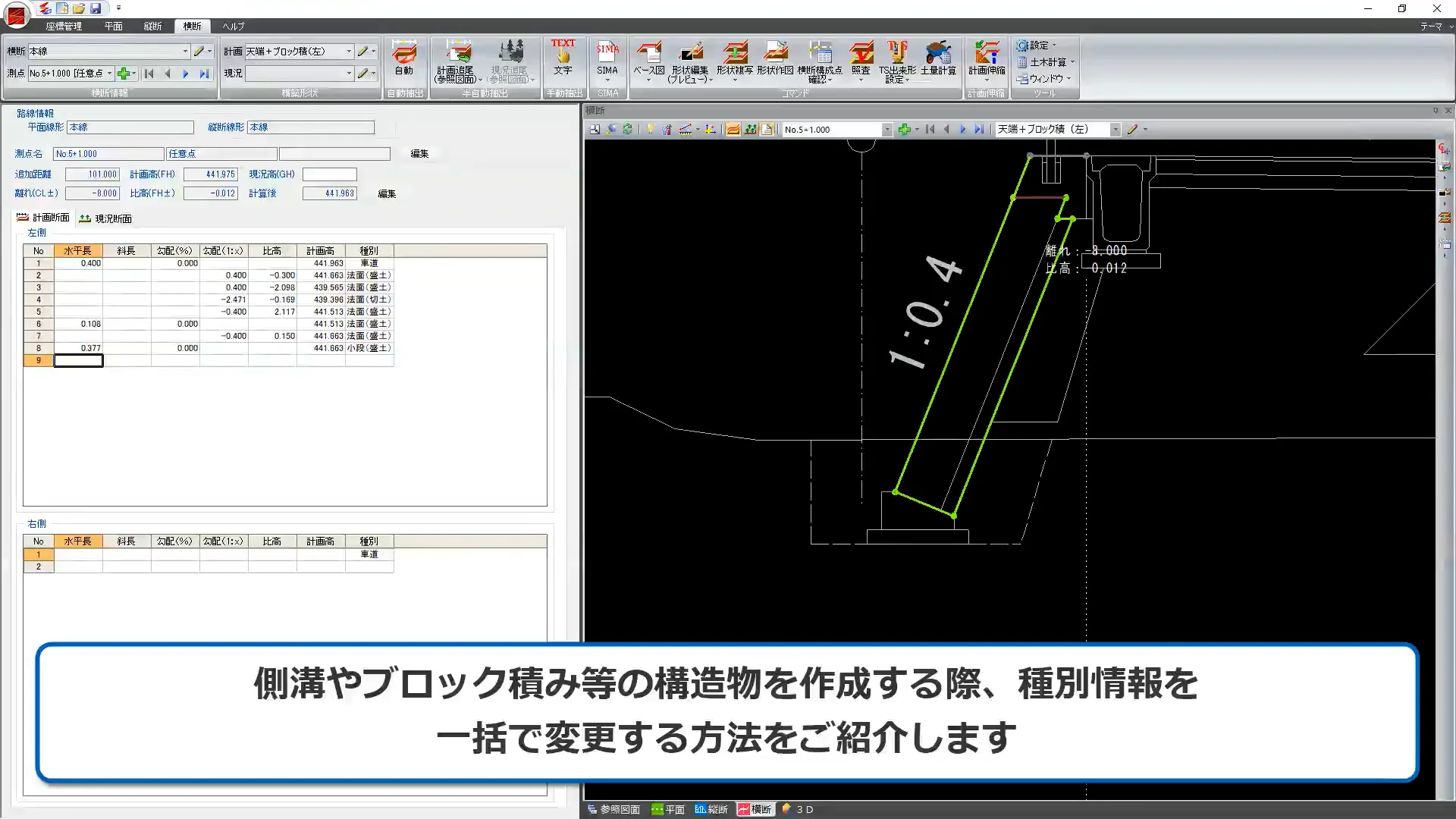Image resolution: width=1456 pixels, height=819 pixels.
Task: Click the save disk quick-access icon
Action: (96, 8)
